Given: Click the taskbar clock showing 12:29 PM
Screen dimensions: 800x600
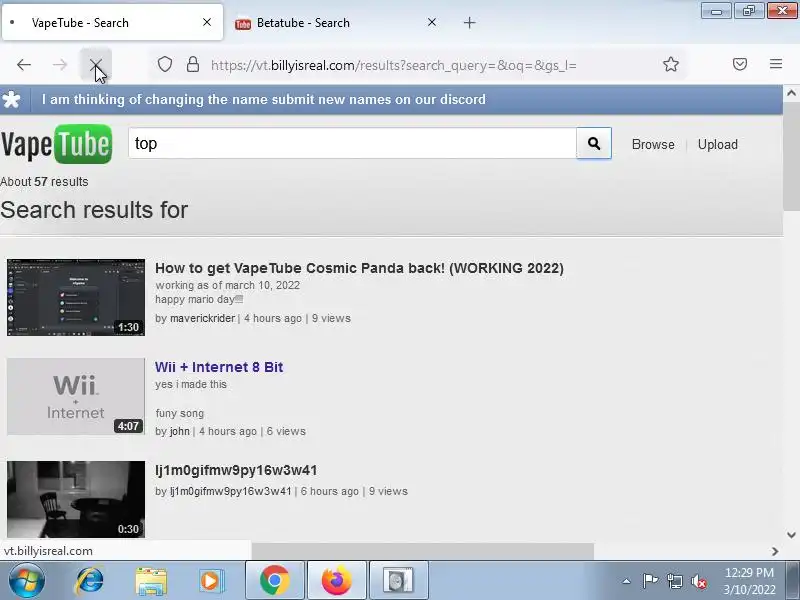Looking at the screenshot, I should tap(749, 581).
